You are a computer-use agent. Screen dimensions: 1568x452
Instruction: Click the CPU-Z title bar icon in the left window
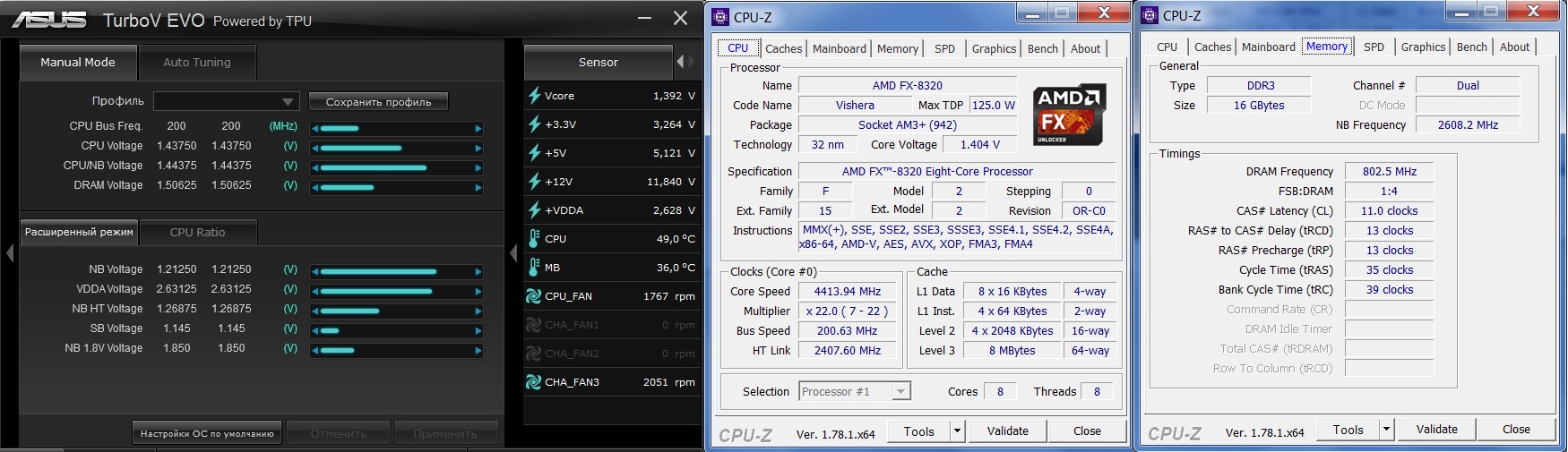coord(720,17)
